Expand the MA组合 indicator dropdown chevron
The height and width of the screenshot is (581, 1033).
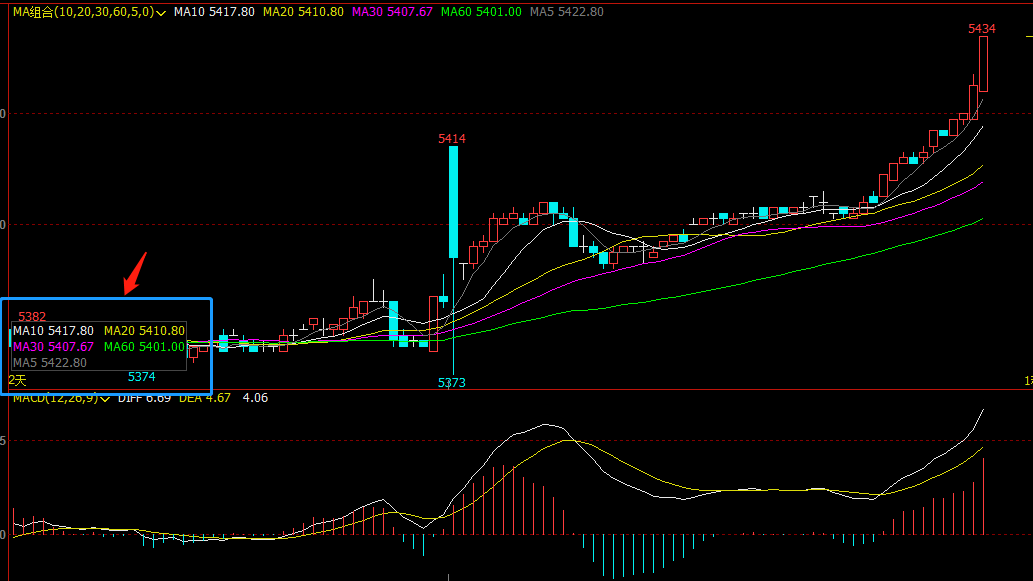[161, 13]
